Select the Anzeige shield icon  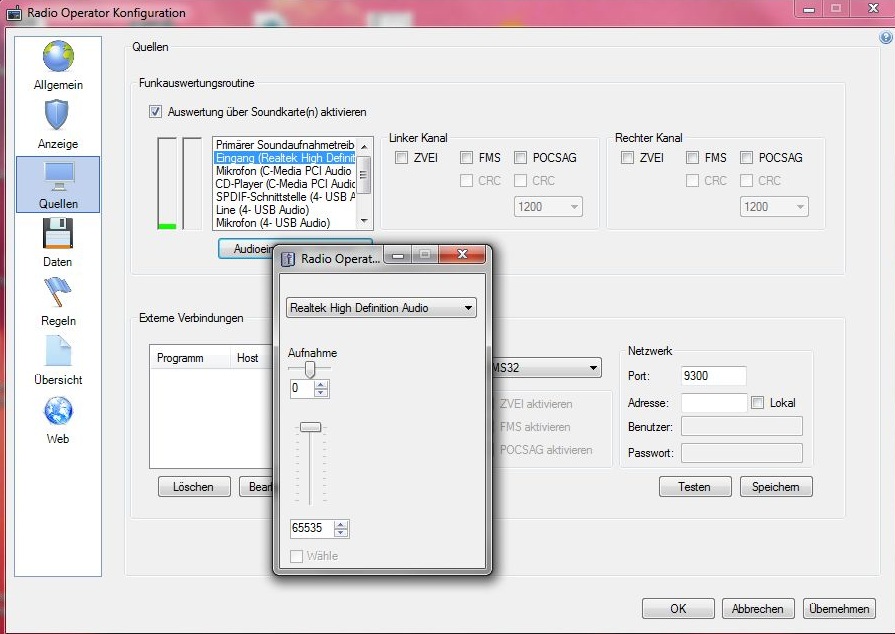coord(58,115)
